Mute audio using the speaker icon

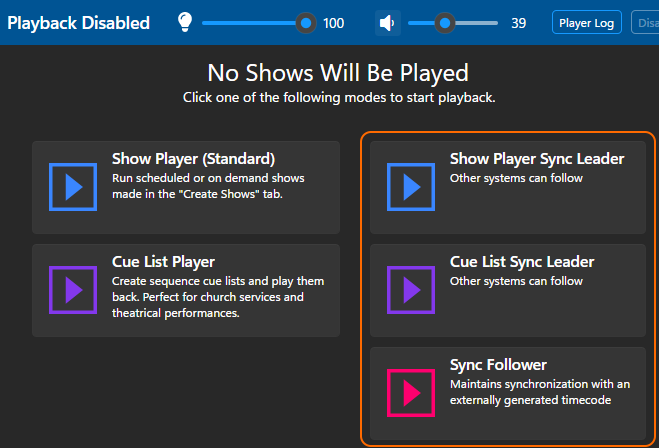[x=387, y=22]
